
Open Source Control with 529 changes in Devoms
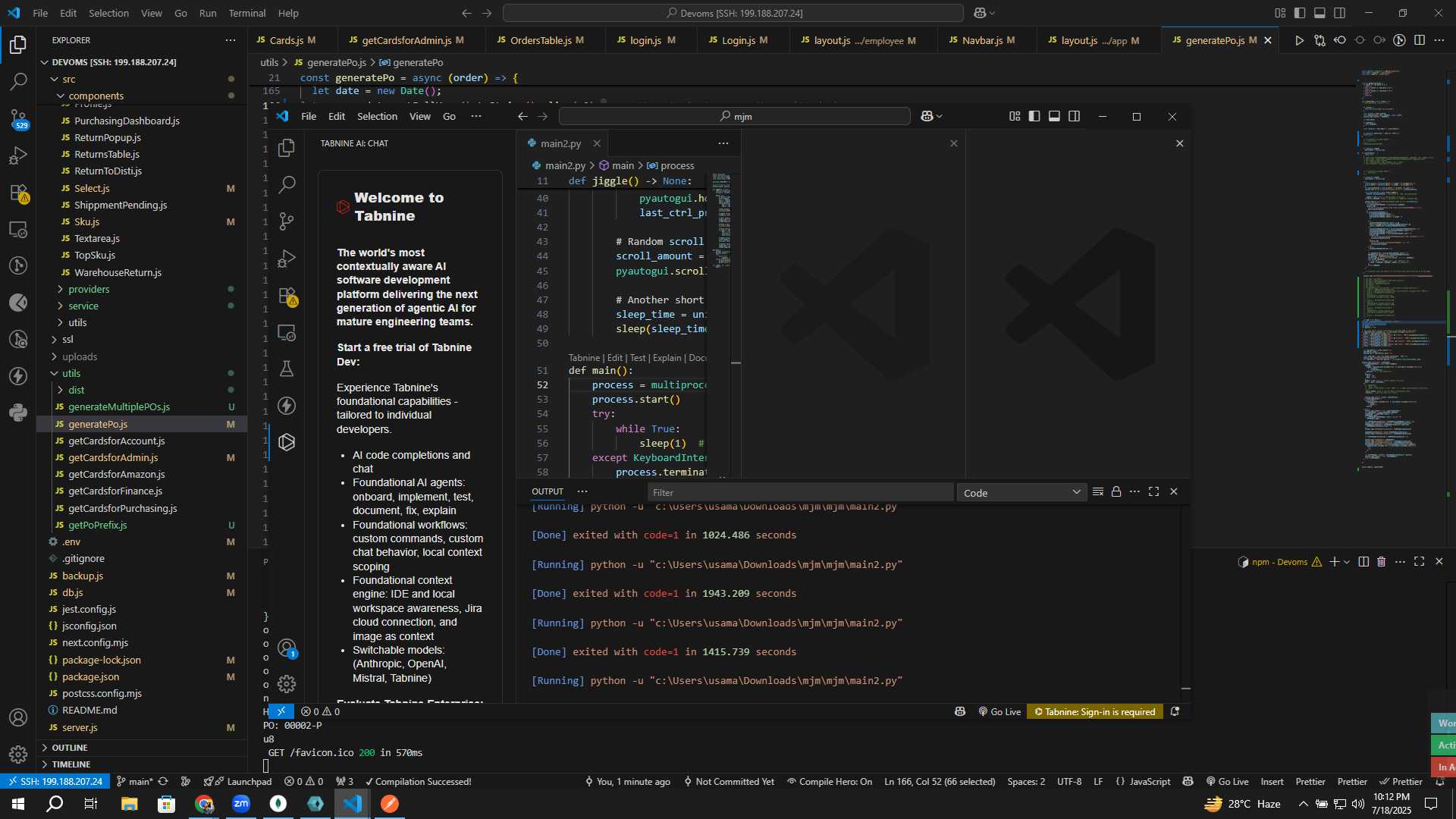click(18, 118)
